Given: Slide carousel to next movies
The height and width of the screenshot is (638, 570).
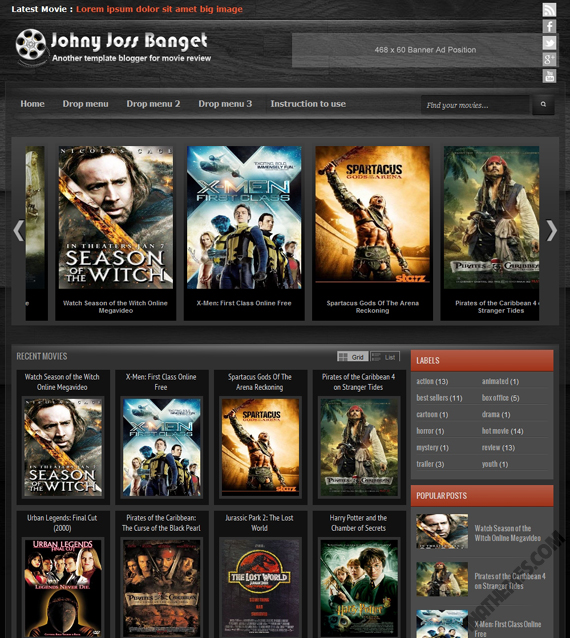Looking at the screenshot, I should click(x=551, y=230).
